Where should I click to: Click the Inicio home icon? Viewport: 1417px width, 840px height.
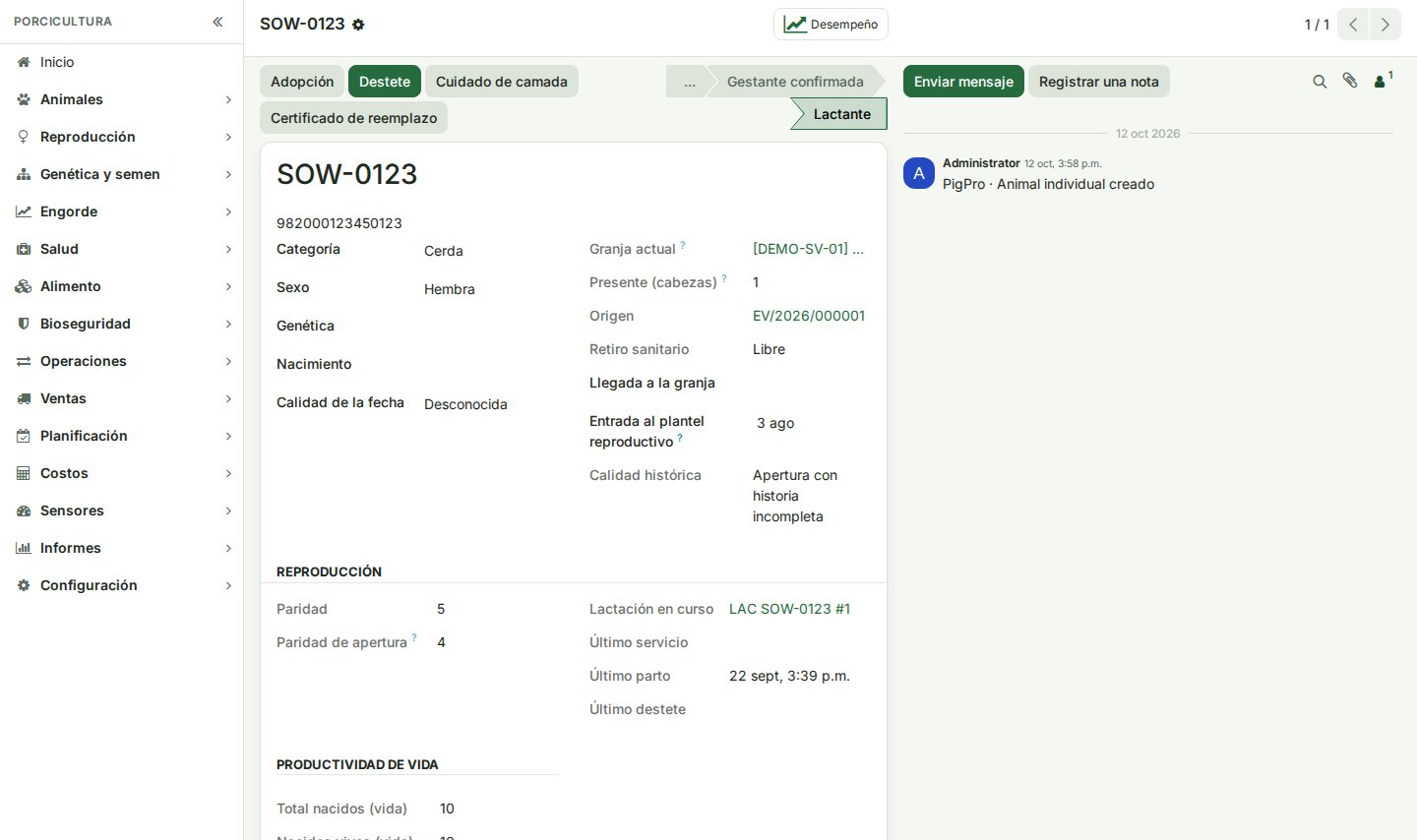coord(24,62)
